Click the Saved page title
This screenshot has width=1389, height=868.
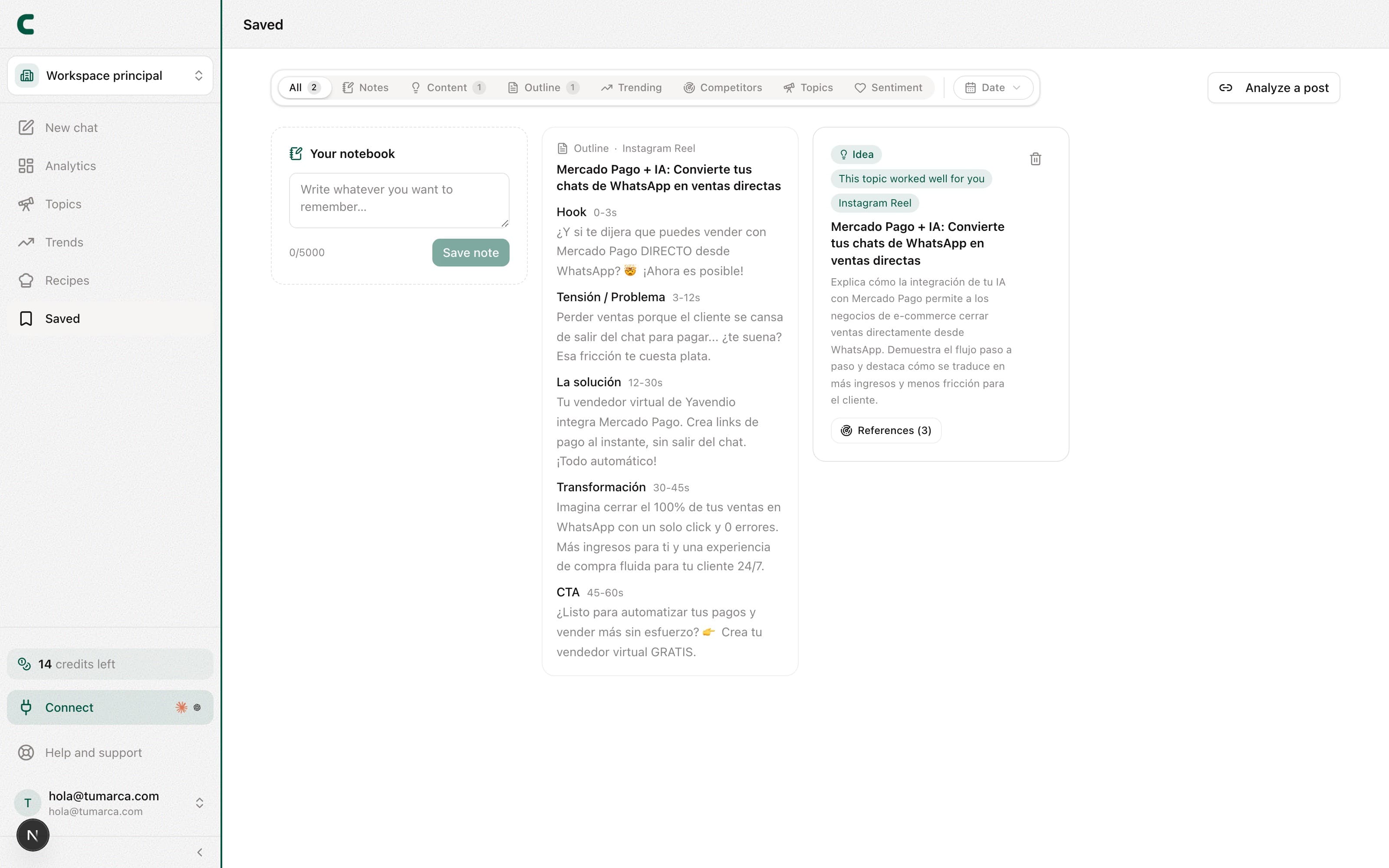point(263,25)
